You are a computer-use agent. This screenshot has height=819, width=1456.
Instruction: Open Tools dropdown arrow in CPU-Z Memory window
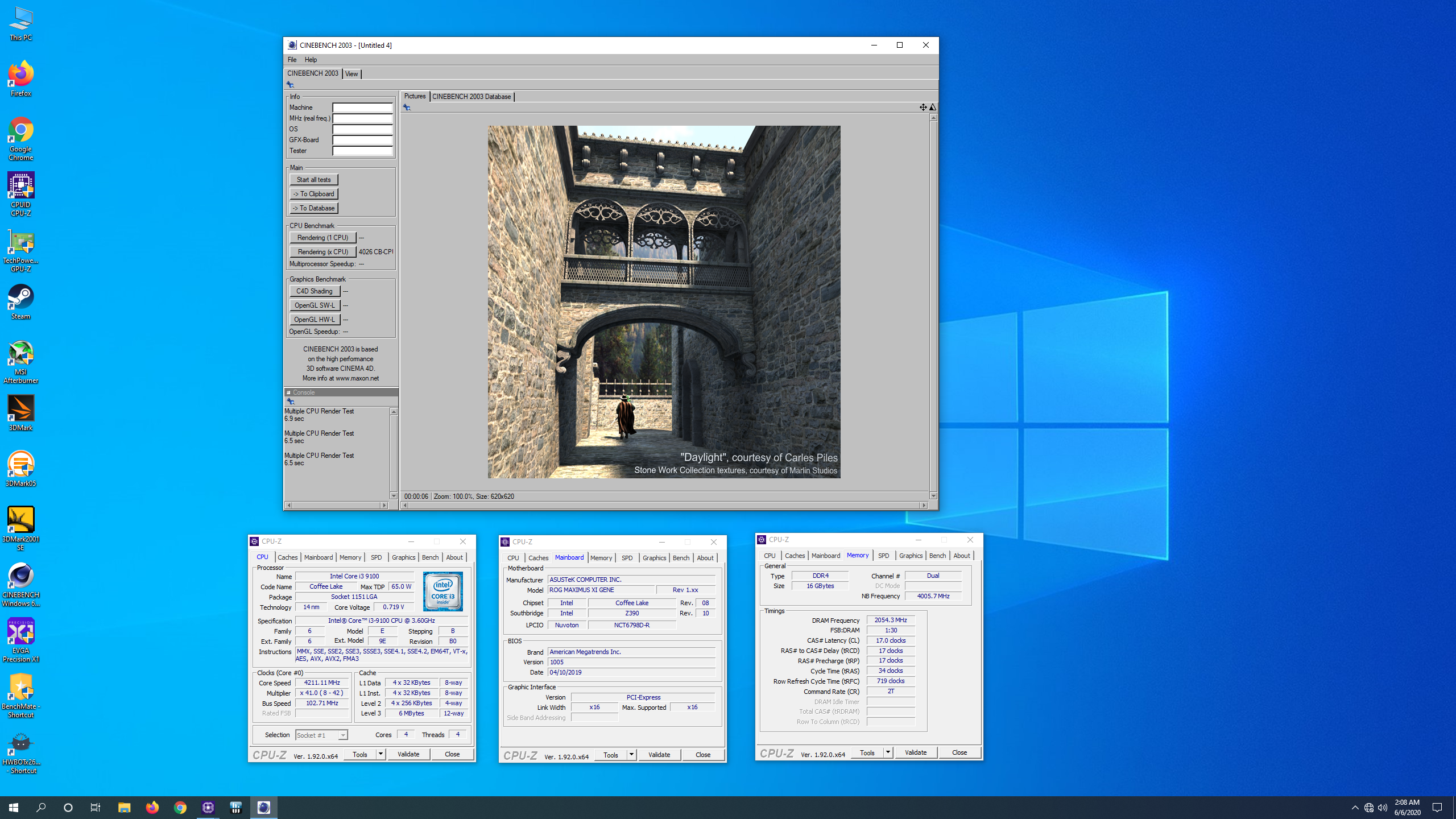[x=888, y=752]
